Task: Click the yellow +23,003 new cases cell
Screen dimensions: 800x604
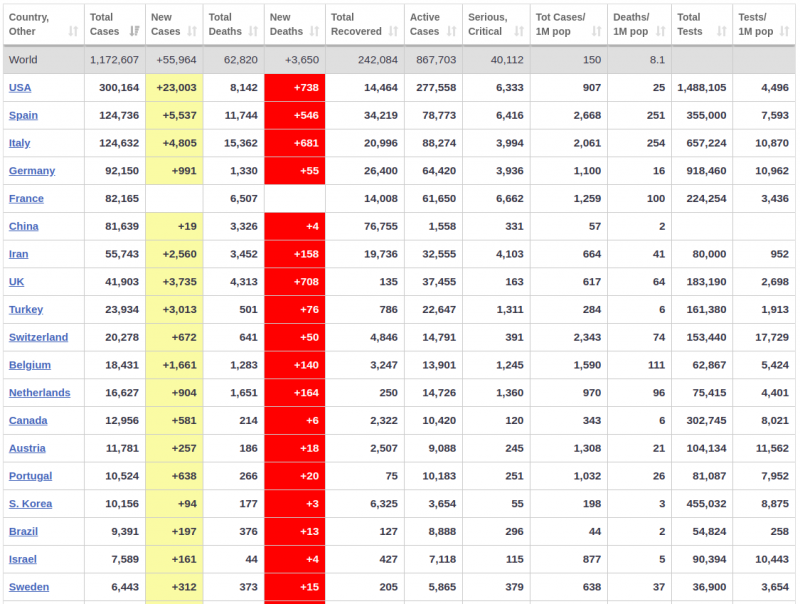Action: pos(175,88)
